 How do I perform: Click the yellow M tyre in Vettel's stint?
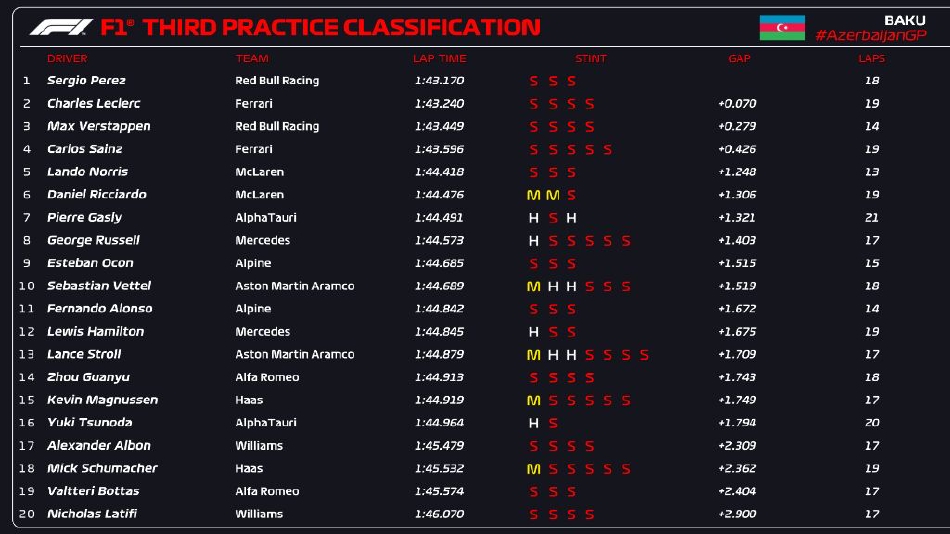tap(533, 287)
